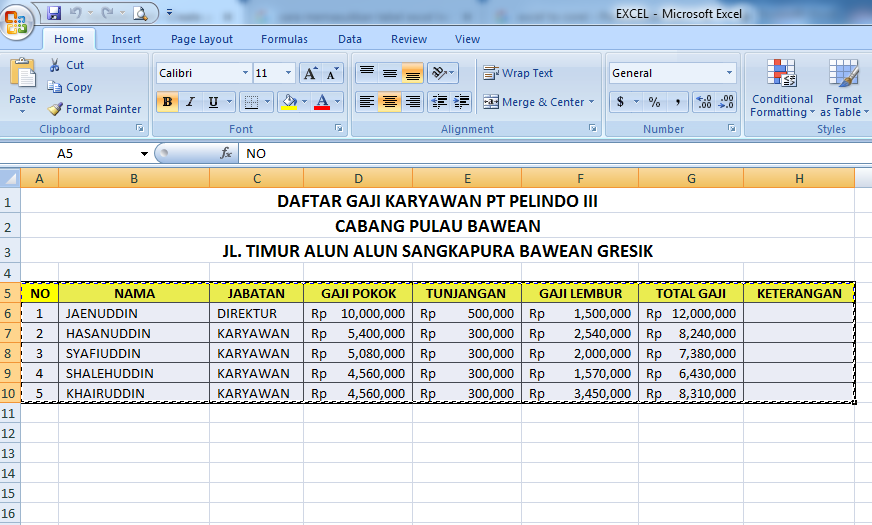The image size is (872, 525).
Task: Click the Office Button logo
Action: (17, 23)
